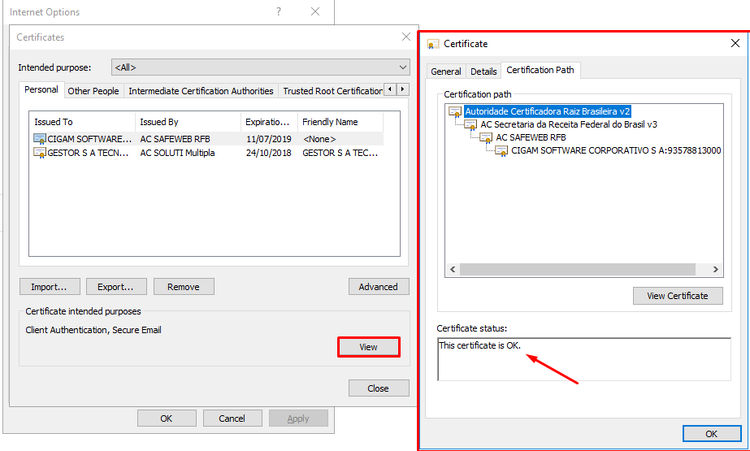Screen dimensions: 750x451
Task: Open the Intended purpose dropdown
Action: (x=261, y=67)
